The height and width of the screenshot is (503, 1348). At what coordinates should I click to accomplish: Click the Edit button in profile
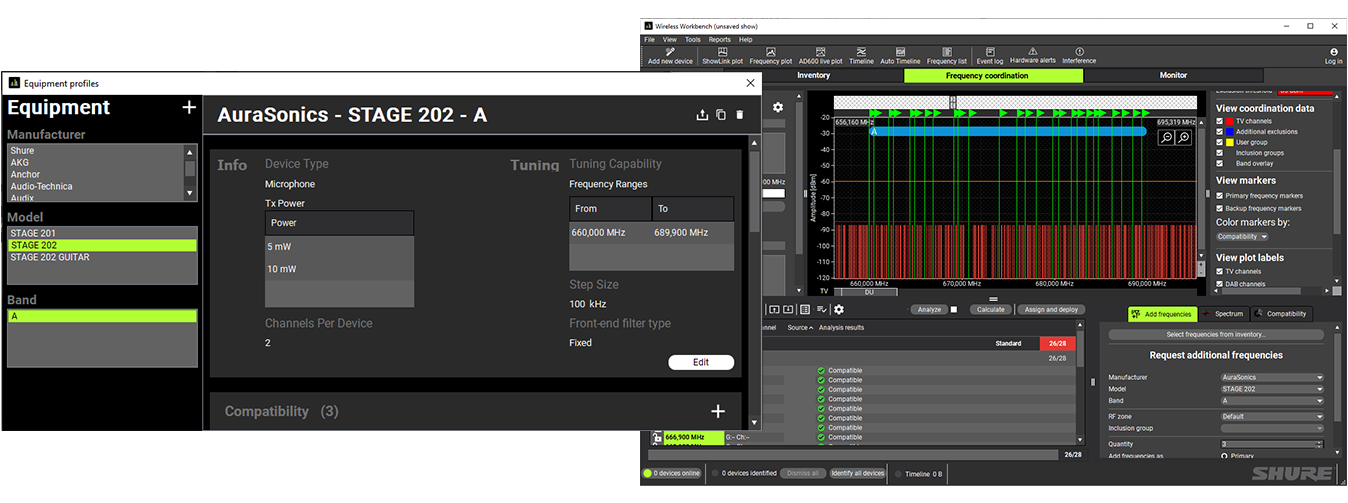click(x=700, y=363)
